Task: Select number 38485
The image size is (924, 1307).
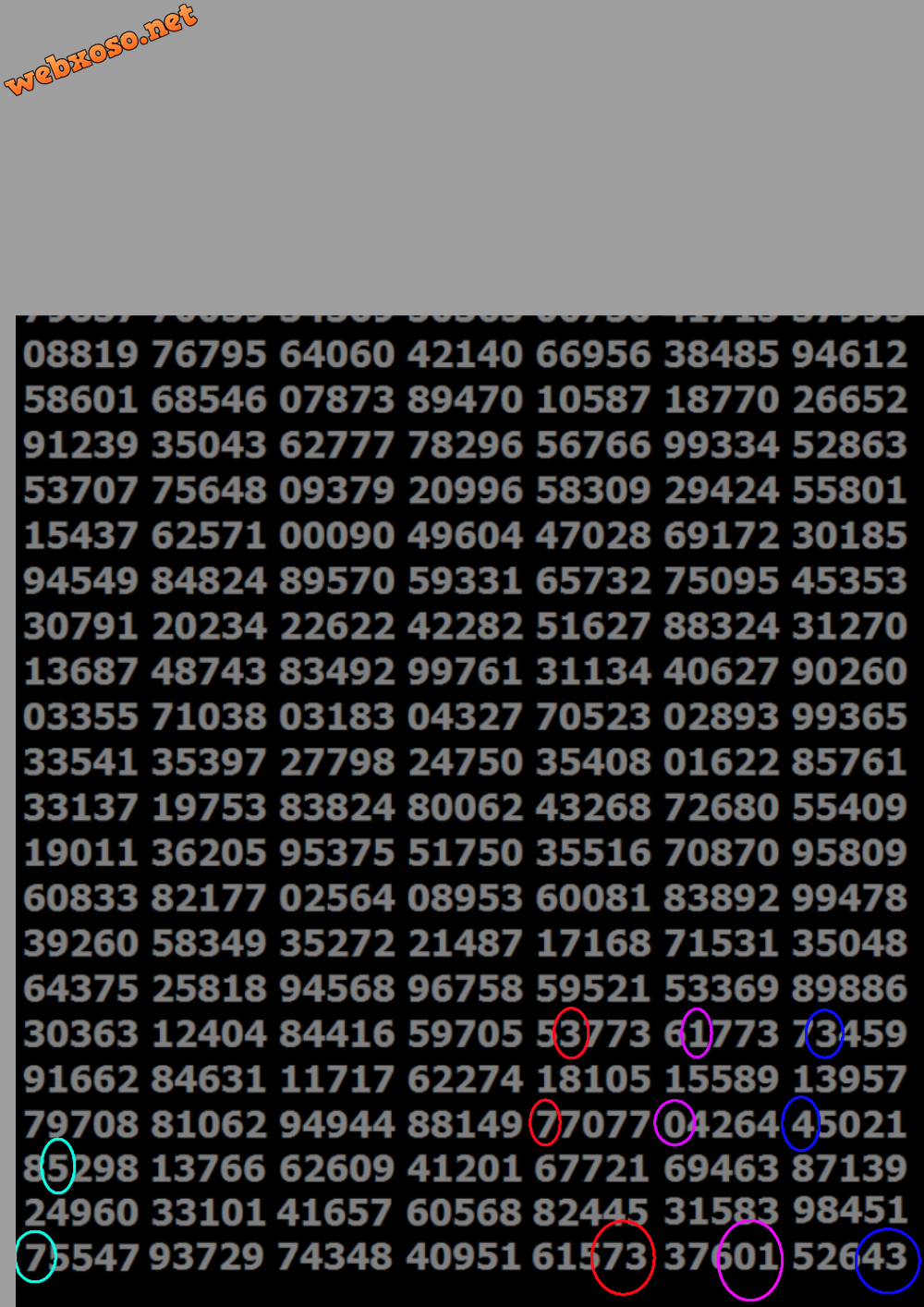Action: click(722, 354)
